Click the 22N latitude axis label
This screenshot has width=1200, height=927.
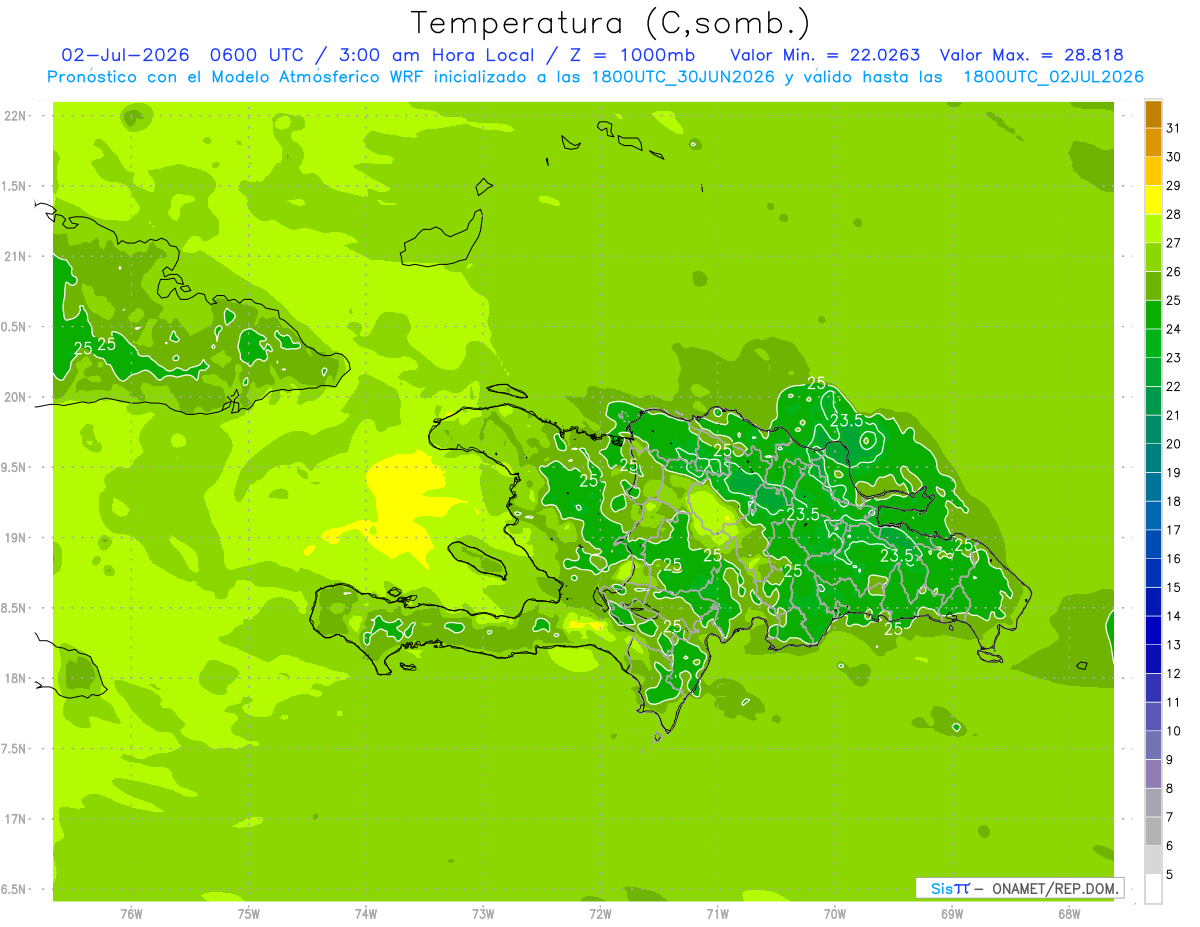click(x=15, y=116)
